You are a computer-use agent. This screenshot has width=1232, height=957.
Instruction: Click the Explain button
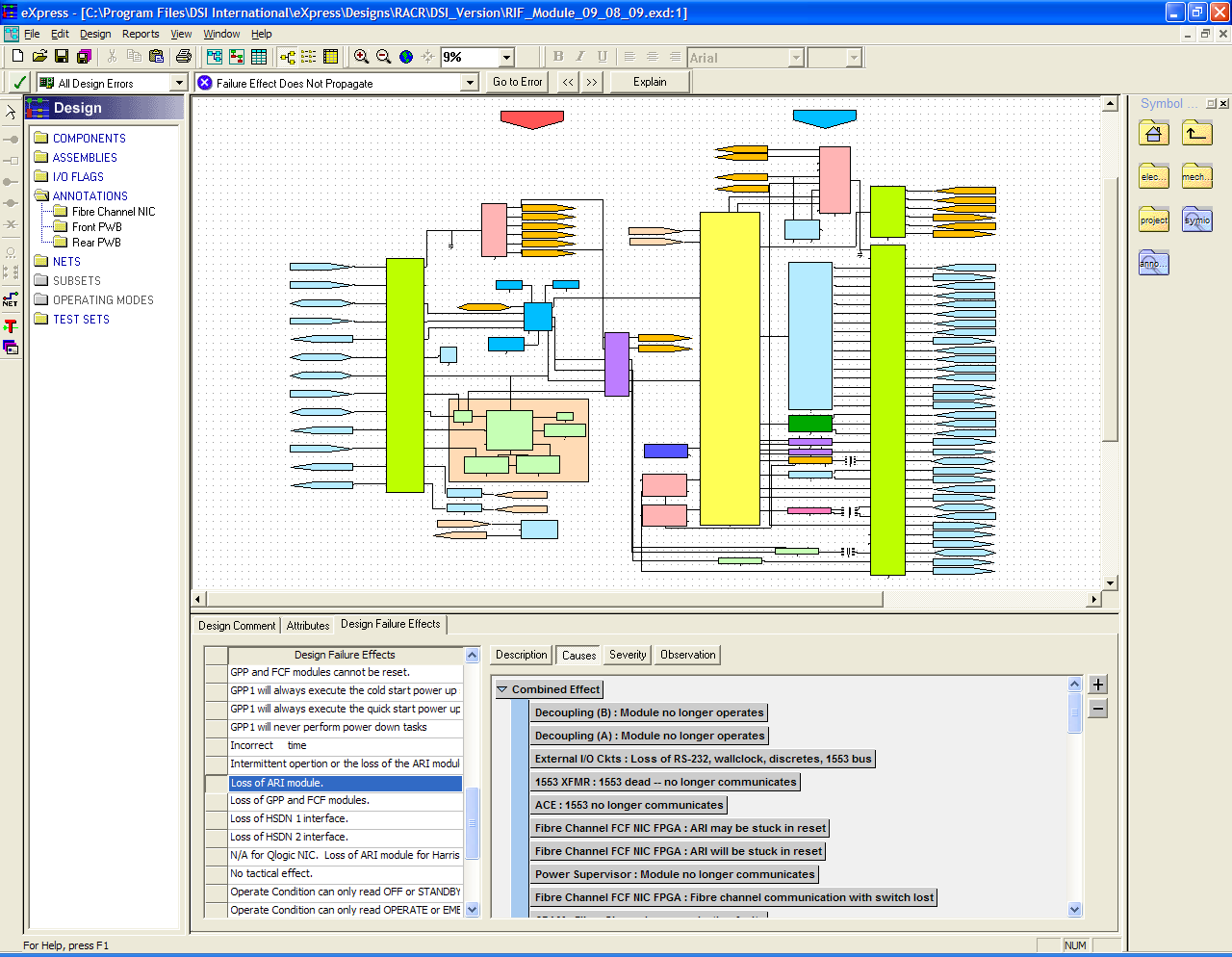650,83
